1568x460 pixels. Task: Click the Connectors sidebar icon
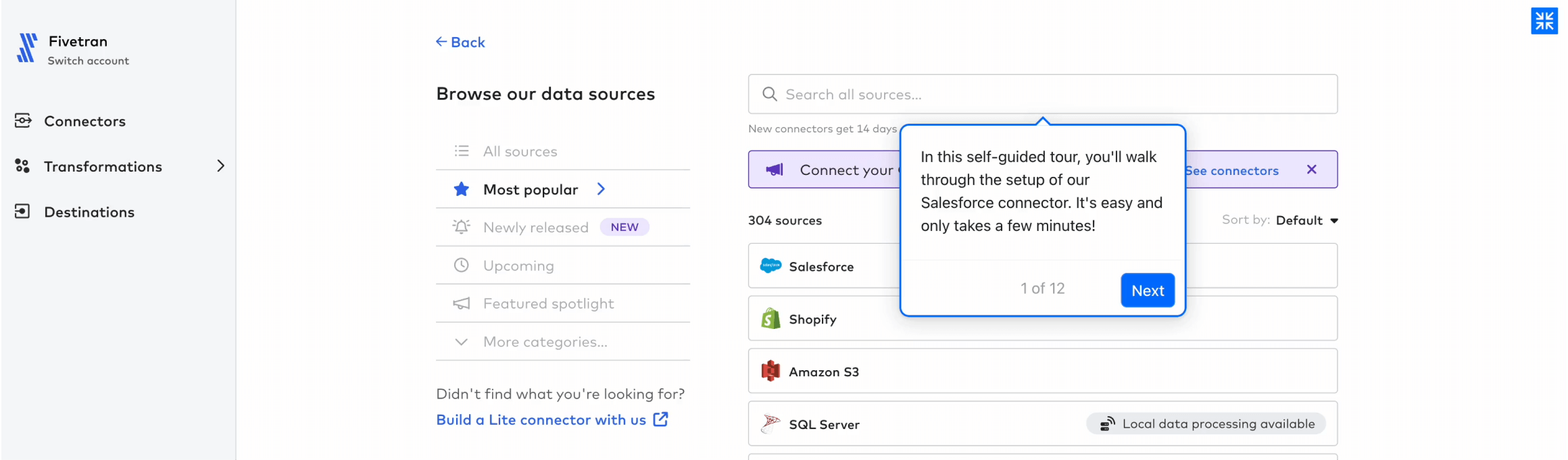[23, 120]
